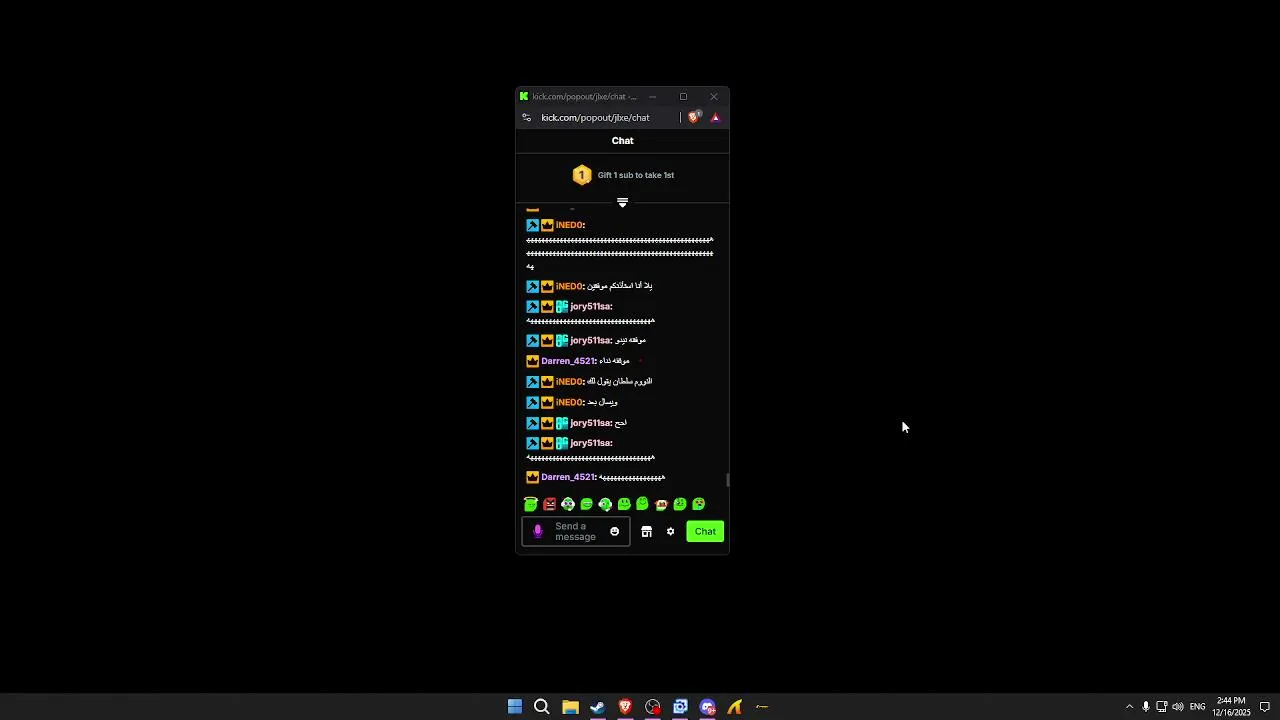Select the kick.com/popout/jlxe/chat address text

595,117
